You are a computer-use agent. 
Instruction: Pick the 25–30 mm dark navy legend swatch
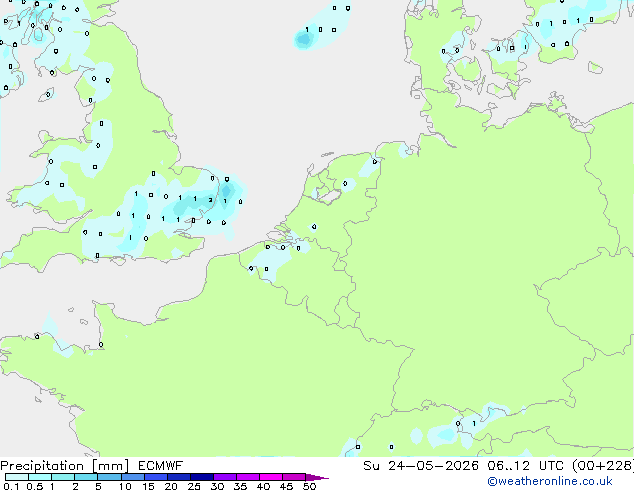click(201, 477)
